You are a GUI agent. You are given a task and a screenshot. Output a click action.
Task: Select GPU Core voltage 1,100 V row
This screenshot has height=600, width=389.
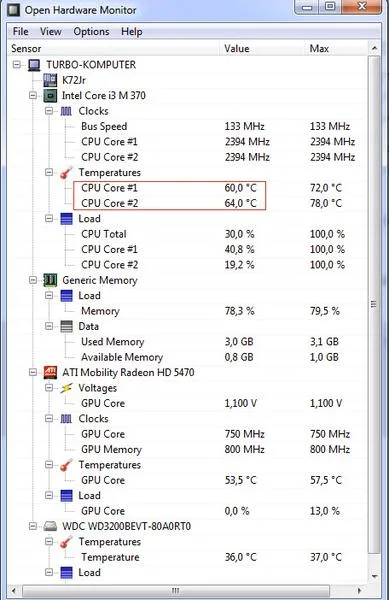point(187,403)
